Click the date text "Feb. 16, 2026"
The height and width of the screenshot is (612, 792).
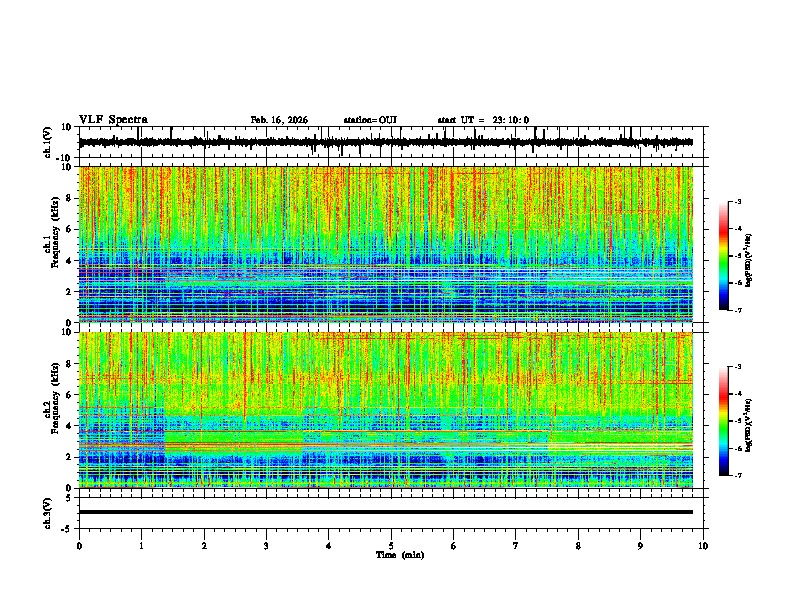click(279, 120)
